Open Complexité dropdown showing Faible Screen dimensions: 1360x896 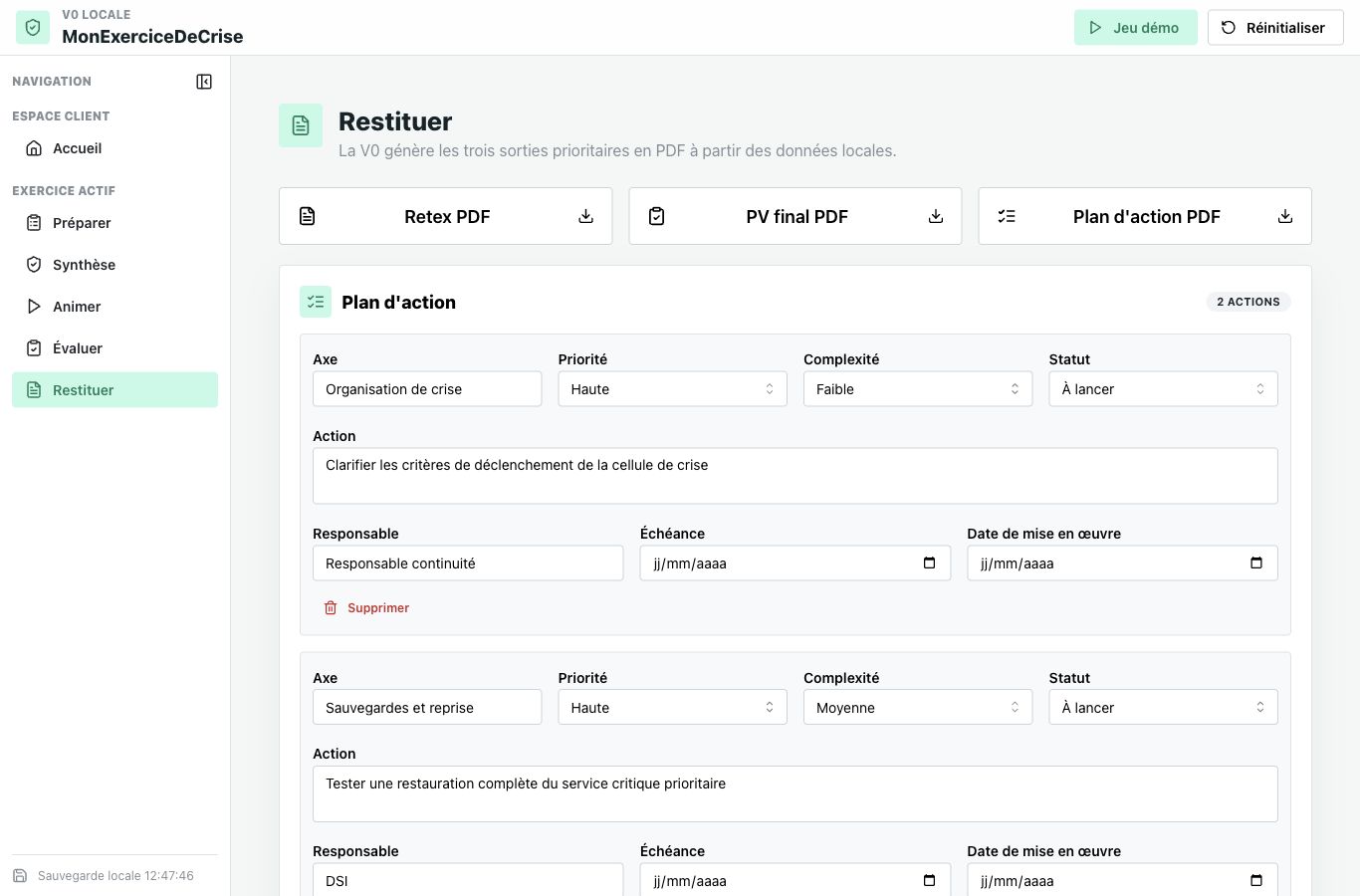(918, 389)
